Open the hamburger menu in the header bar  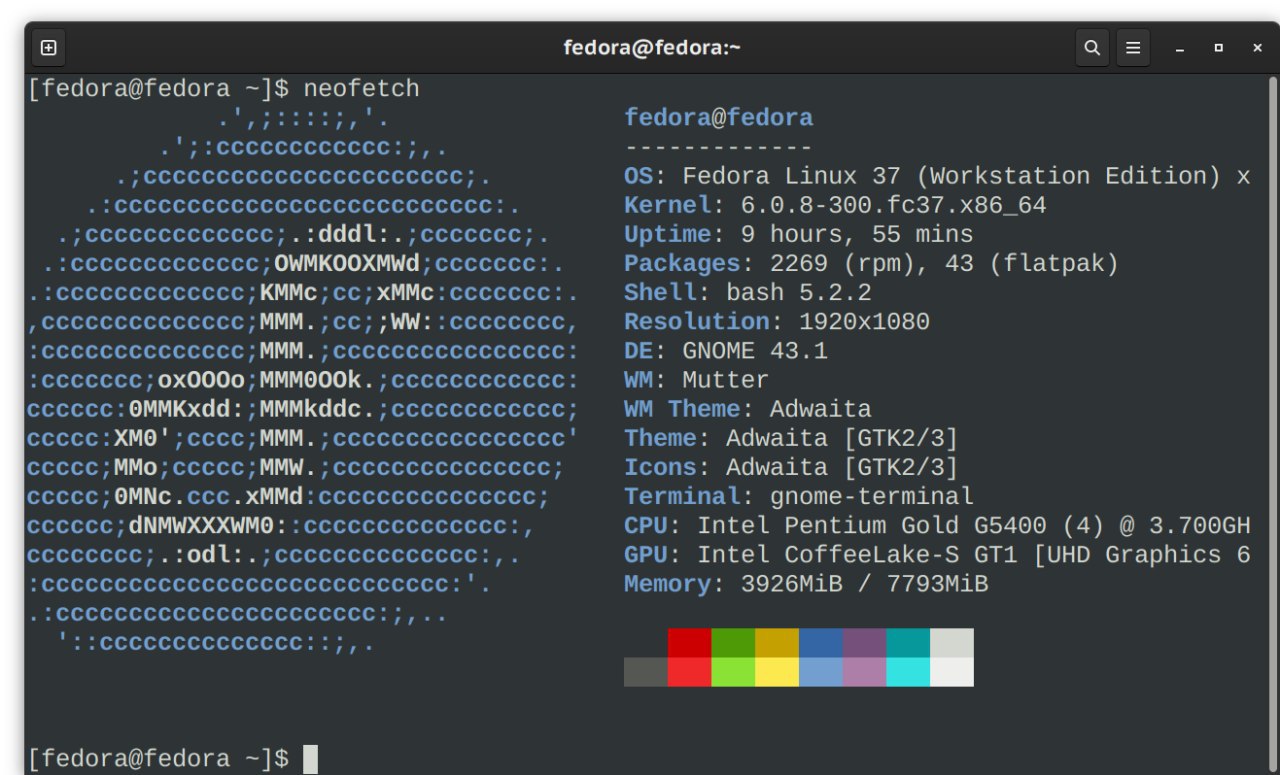click(x=1133, y=47)
